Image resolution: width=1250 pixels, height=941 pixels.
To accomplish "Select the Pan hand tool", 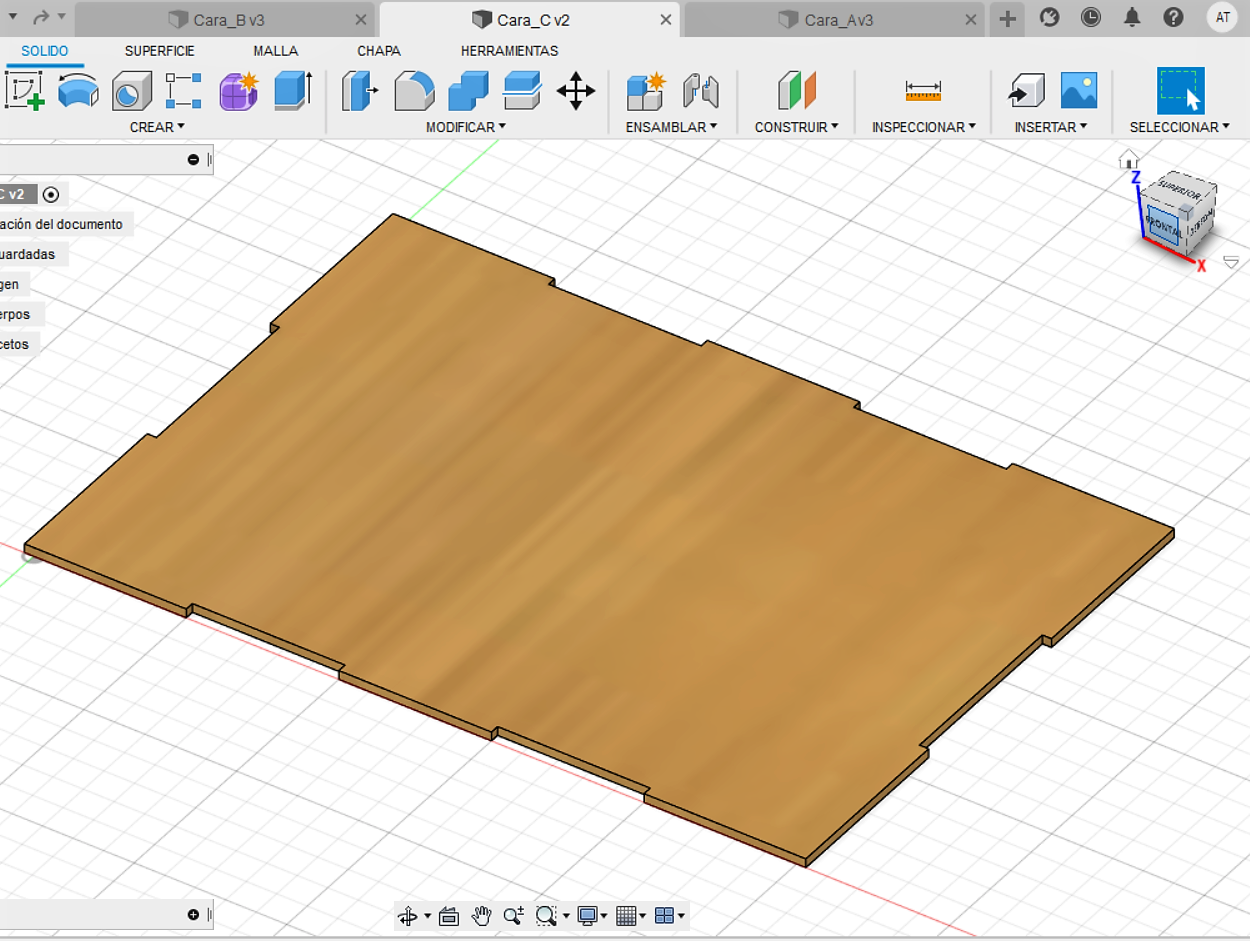I will pos(482,915).
